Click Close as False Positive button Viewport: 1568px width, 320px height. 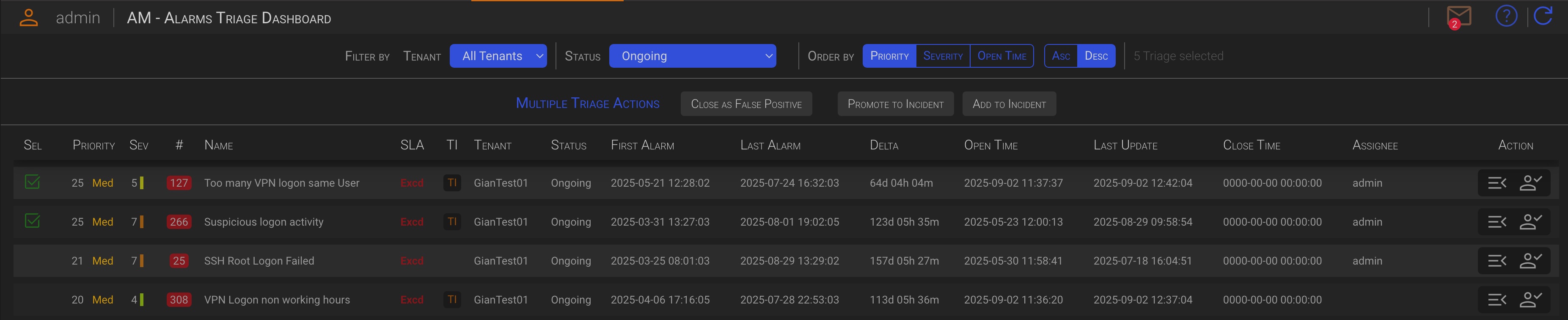[x=745, y=104]
